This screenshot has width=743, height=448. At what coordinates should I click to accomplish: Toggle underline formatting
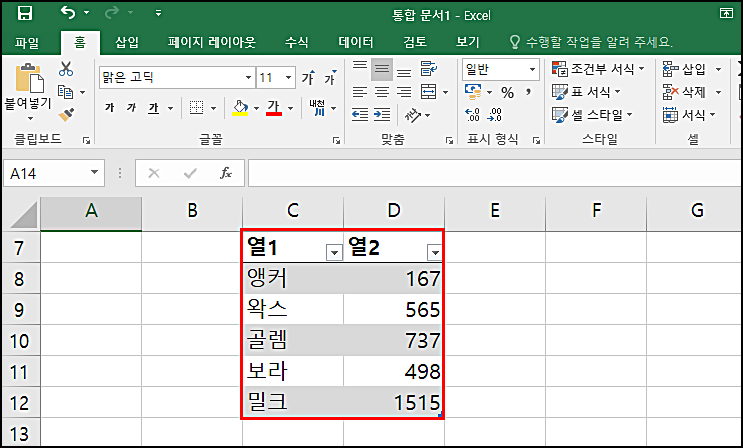[154, 108]
